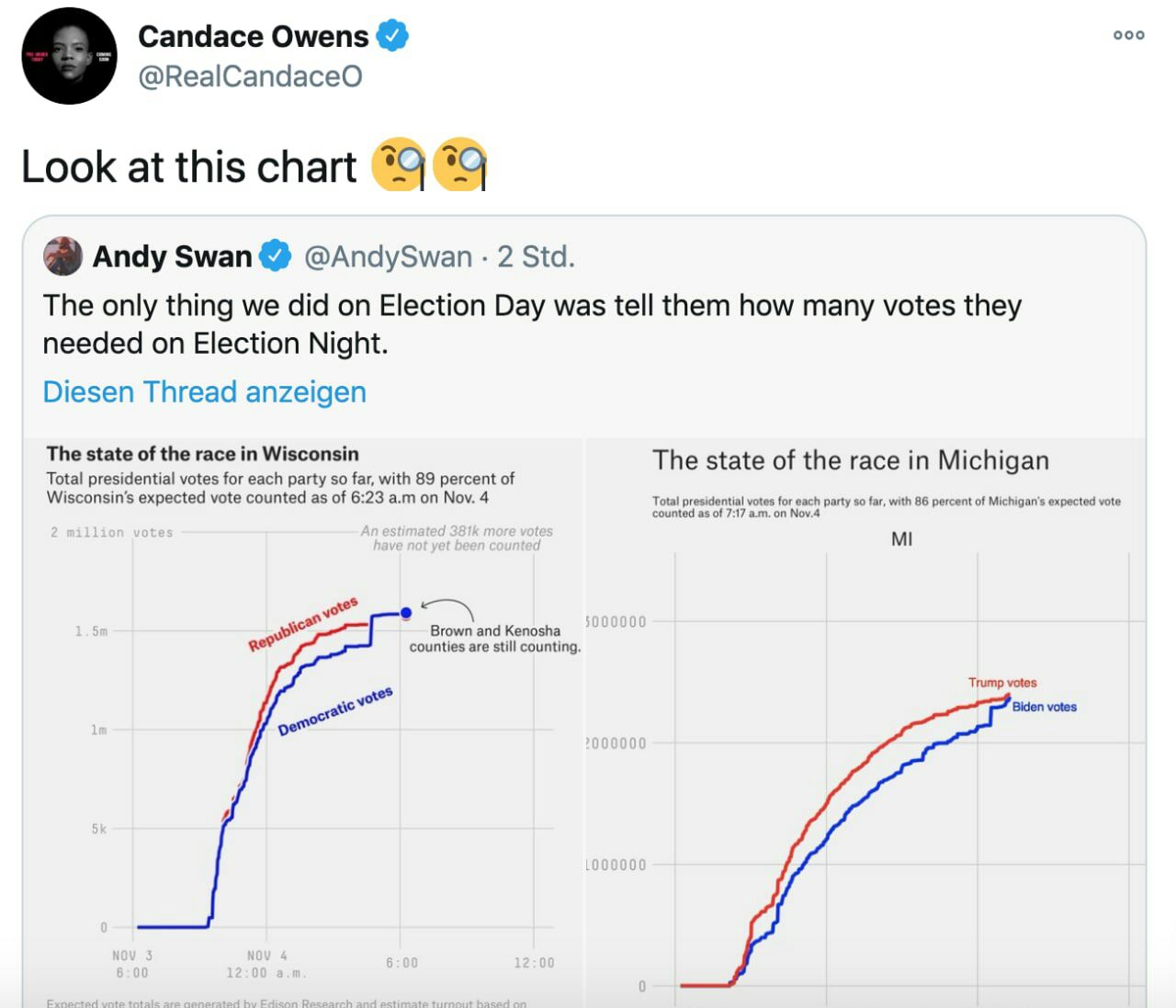Click the Andy Swan display name

172,256
